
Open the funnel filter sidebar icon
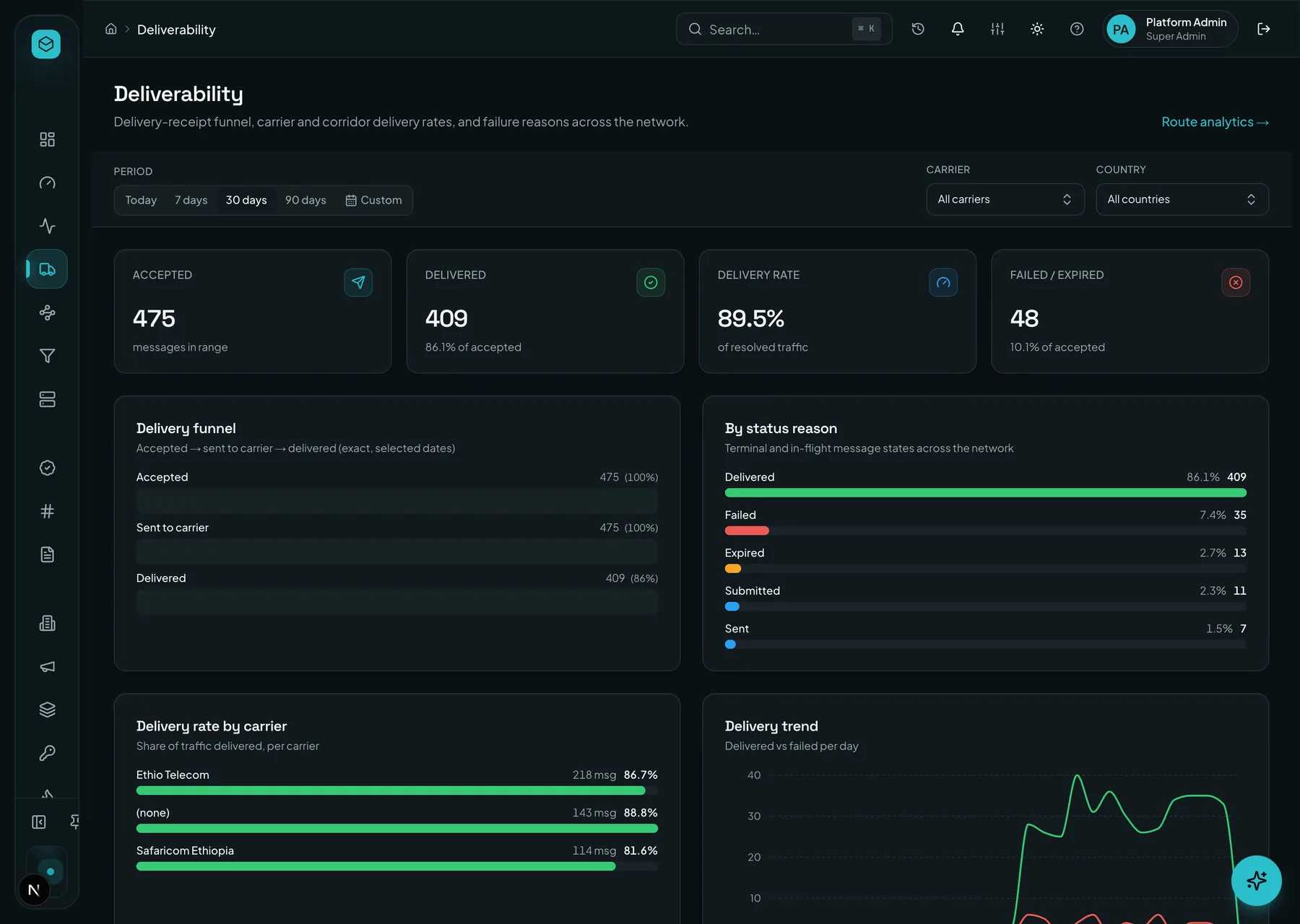click(47, 356)
